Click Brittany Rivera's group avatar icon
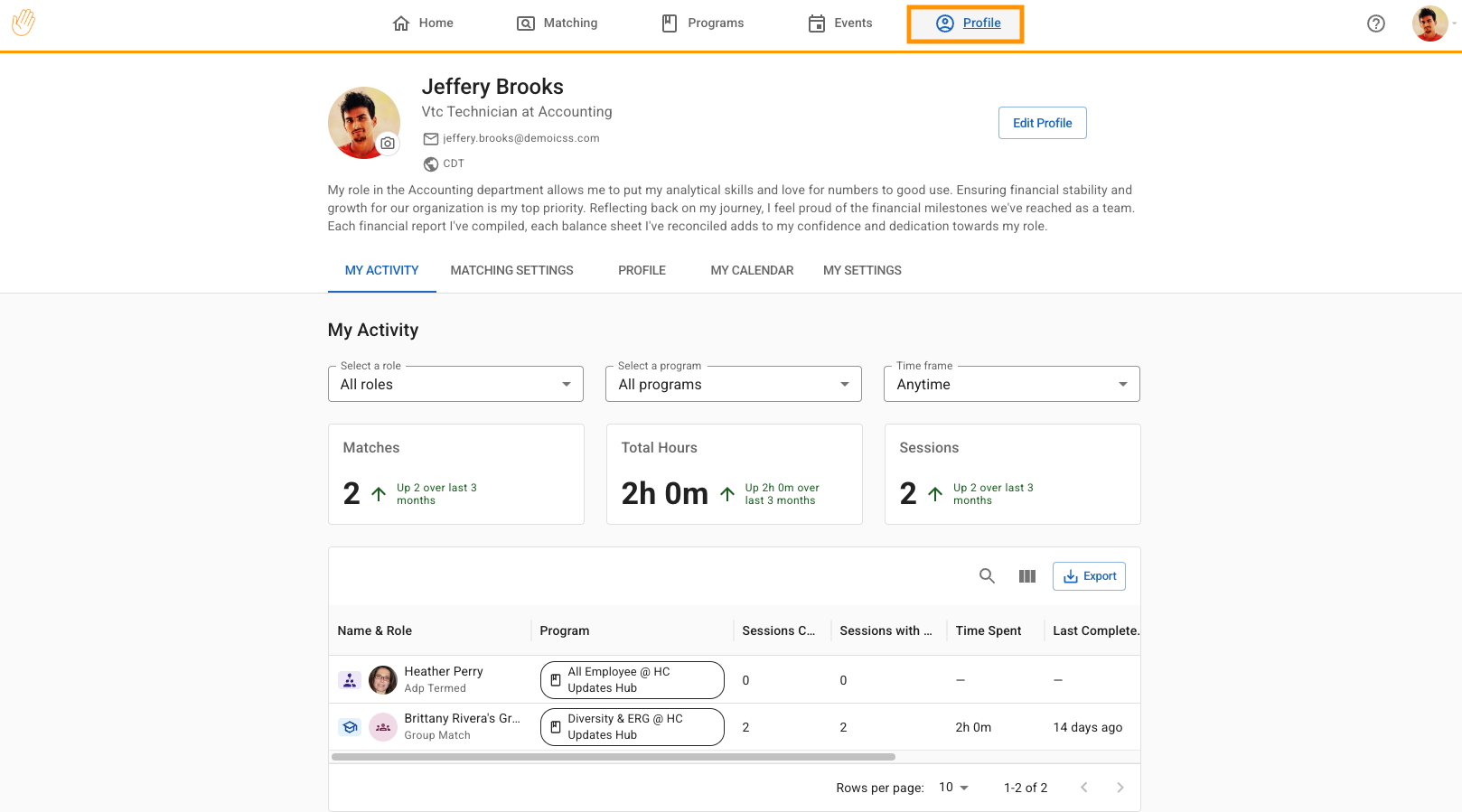The width and height of the screenshot is (1462, 812). [x=383, y=727]
